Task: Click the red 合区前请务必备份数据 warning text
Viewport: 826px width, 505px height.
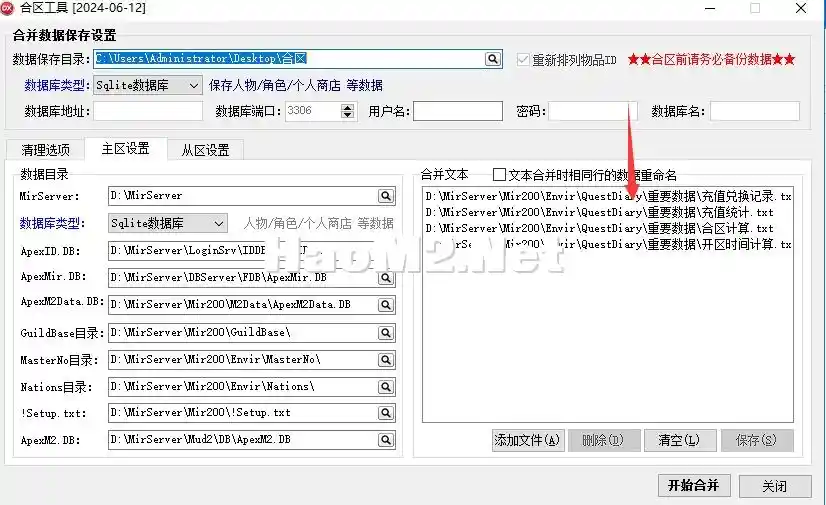Action: [x=711, y=60]
